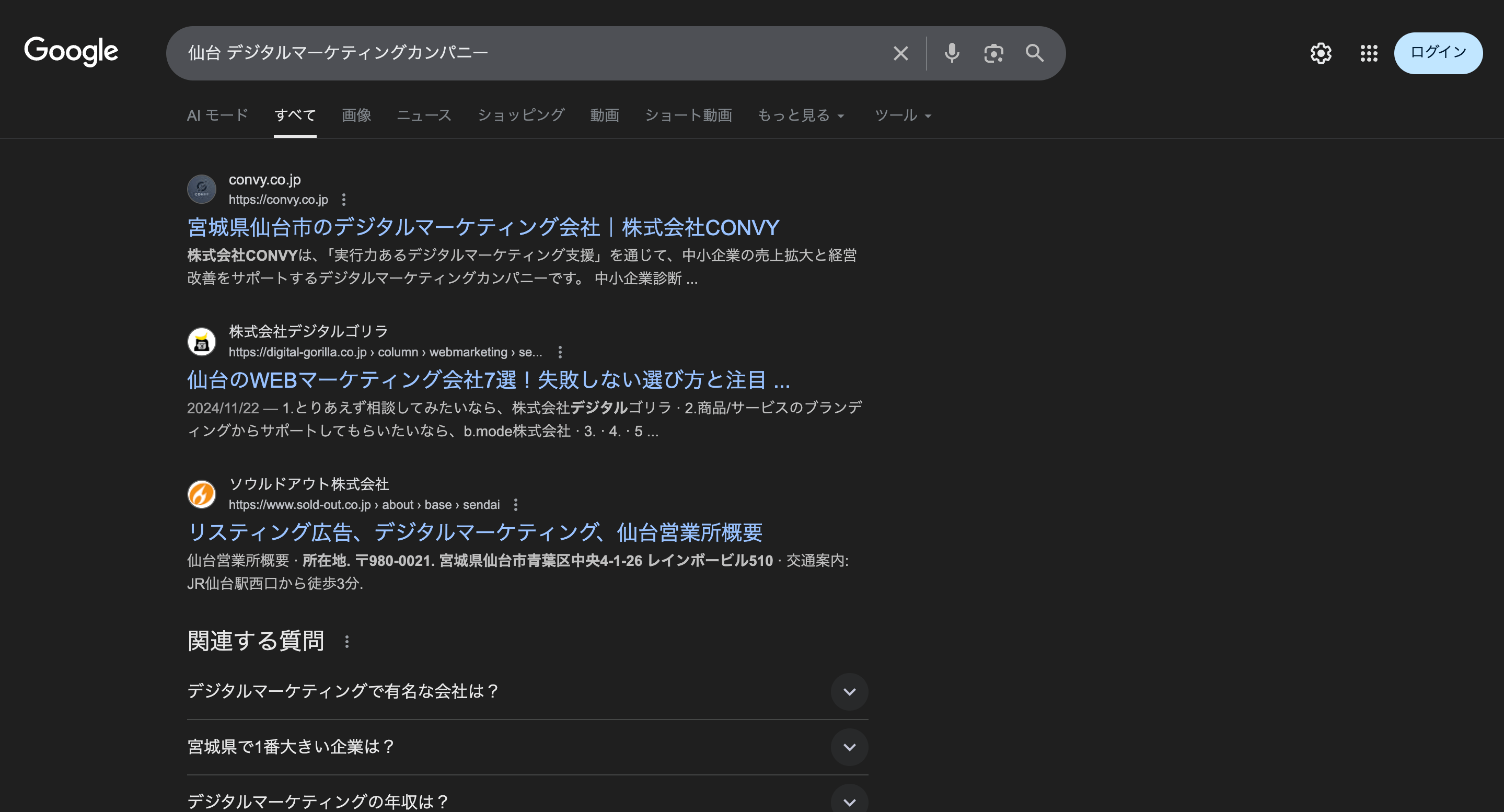Click the デジタルゴリラ gorilla favicon
Image resolution: width=1504 pixels, height=812 pixels.
click(x=201, y=342)
